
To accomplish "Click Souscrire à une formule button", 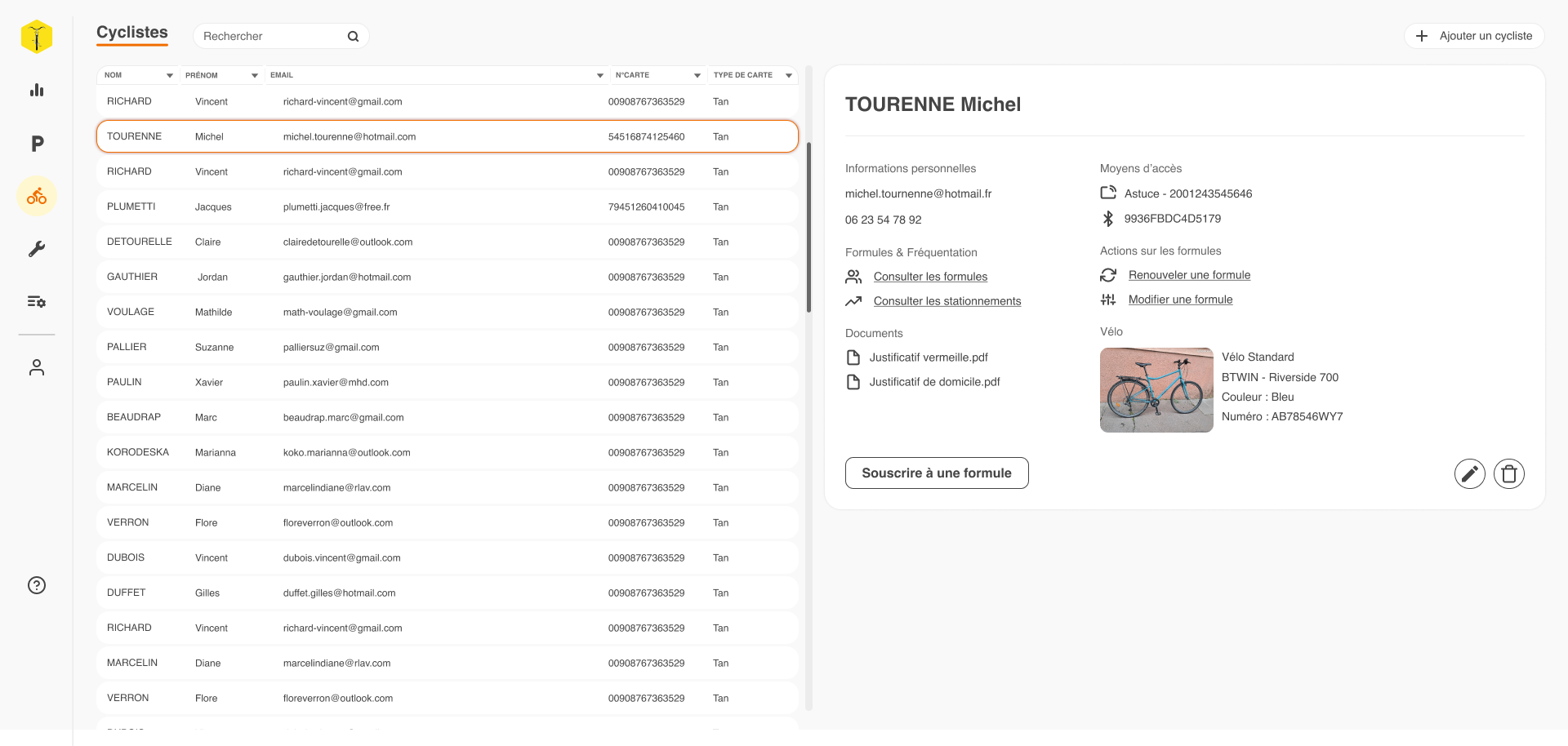I will tap(936, 473).
